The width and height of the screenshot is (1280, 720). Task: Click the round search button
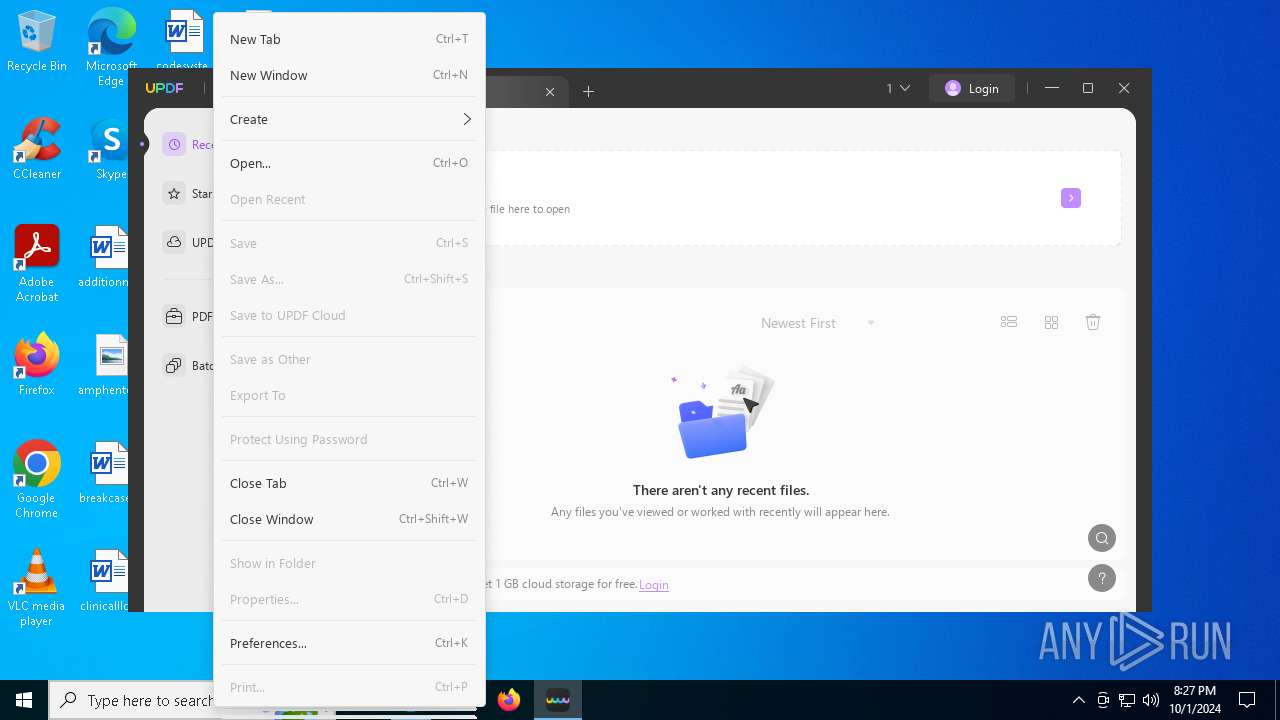coord(1102,538)
